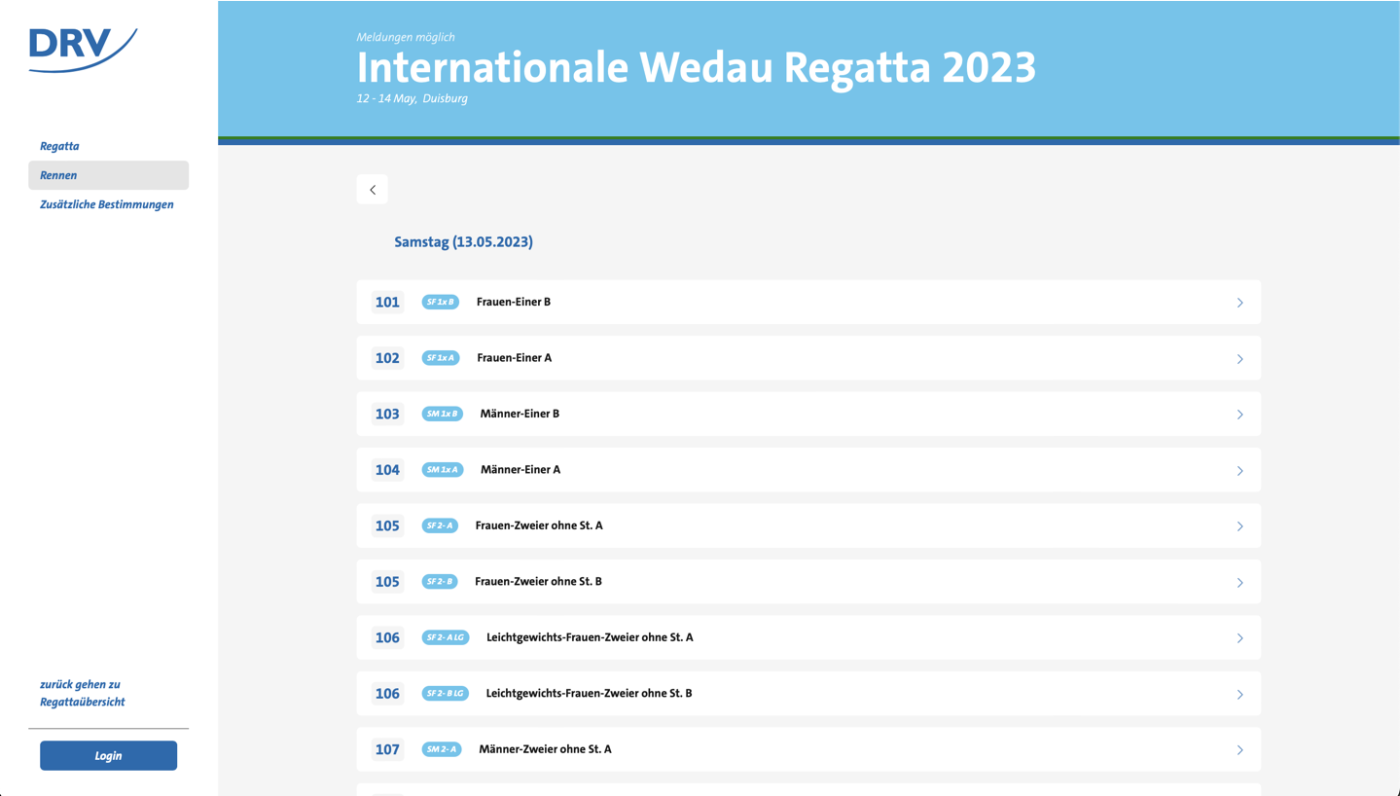Click the SF 2- B LG badge
The height and width of the screenshot is (796, 1400).
pyautogui.click(x=445, y=694)
